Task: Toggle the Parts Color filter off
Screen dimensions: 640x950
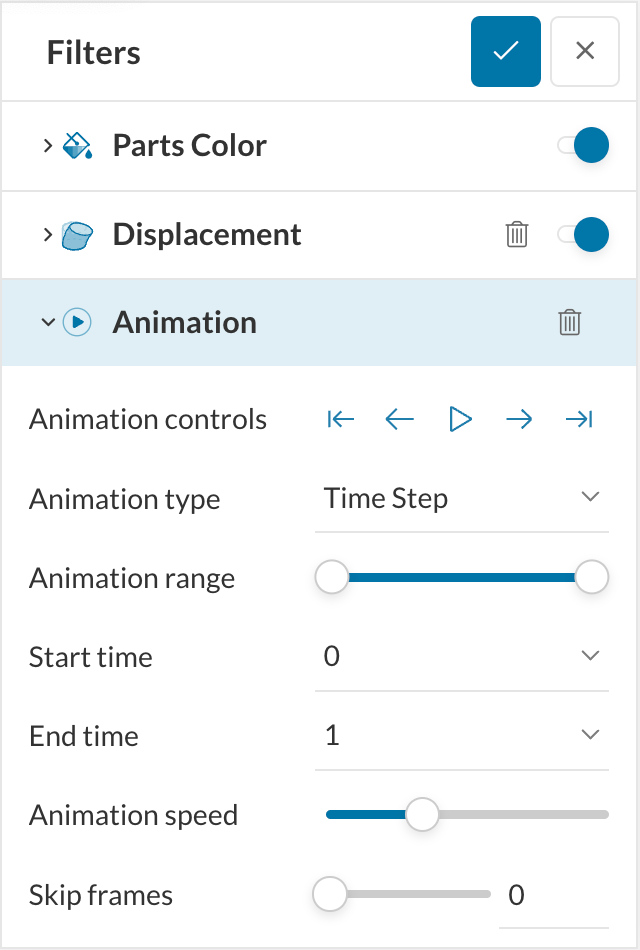Action: (584, 146)
